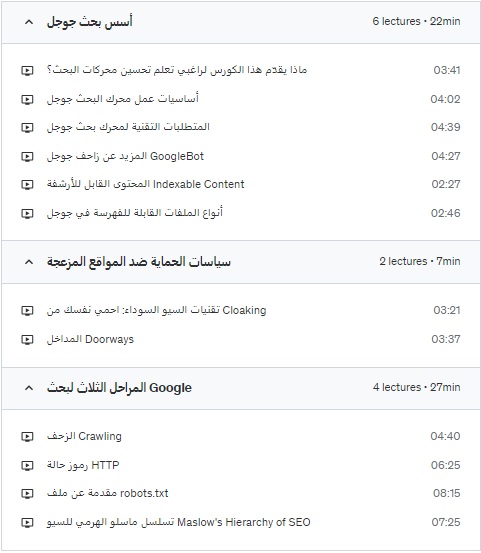
Task: Open the robots.txt introduction lecture title
Action: (x=108, y=493)
